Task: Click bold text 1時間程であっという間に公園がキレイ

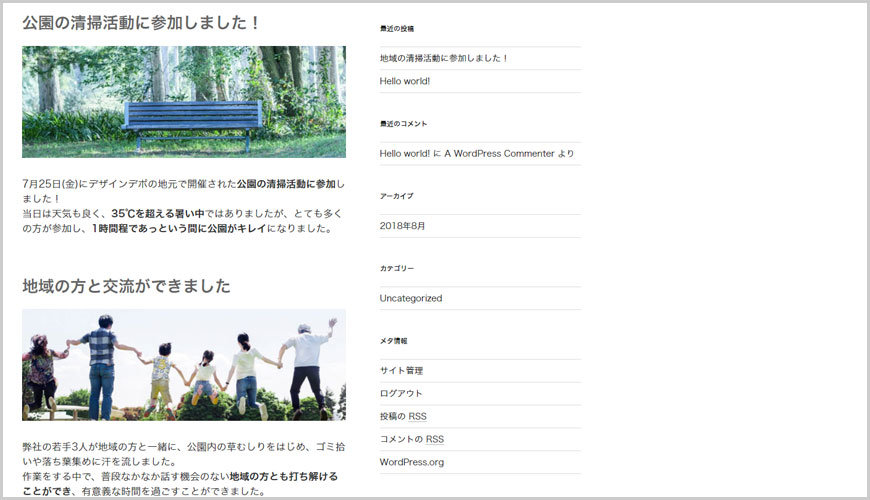Action: [179, 228]
